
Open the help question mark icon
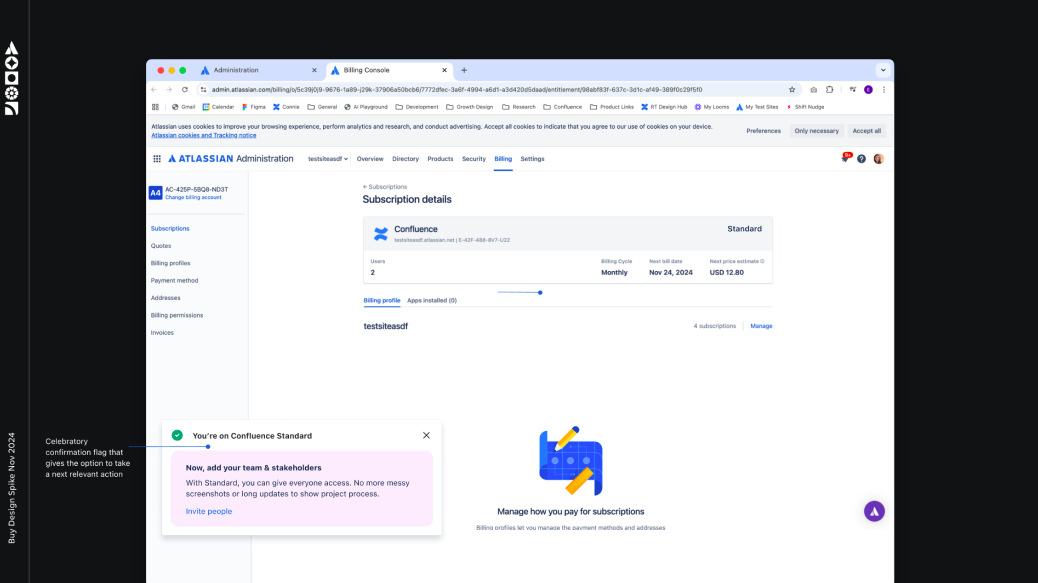click(x=861, y=159)
